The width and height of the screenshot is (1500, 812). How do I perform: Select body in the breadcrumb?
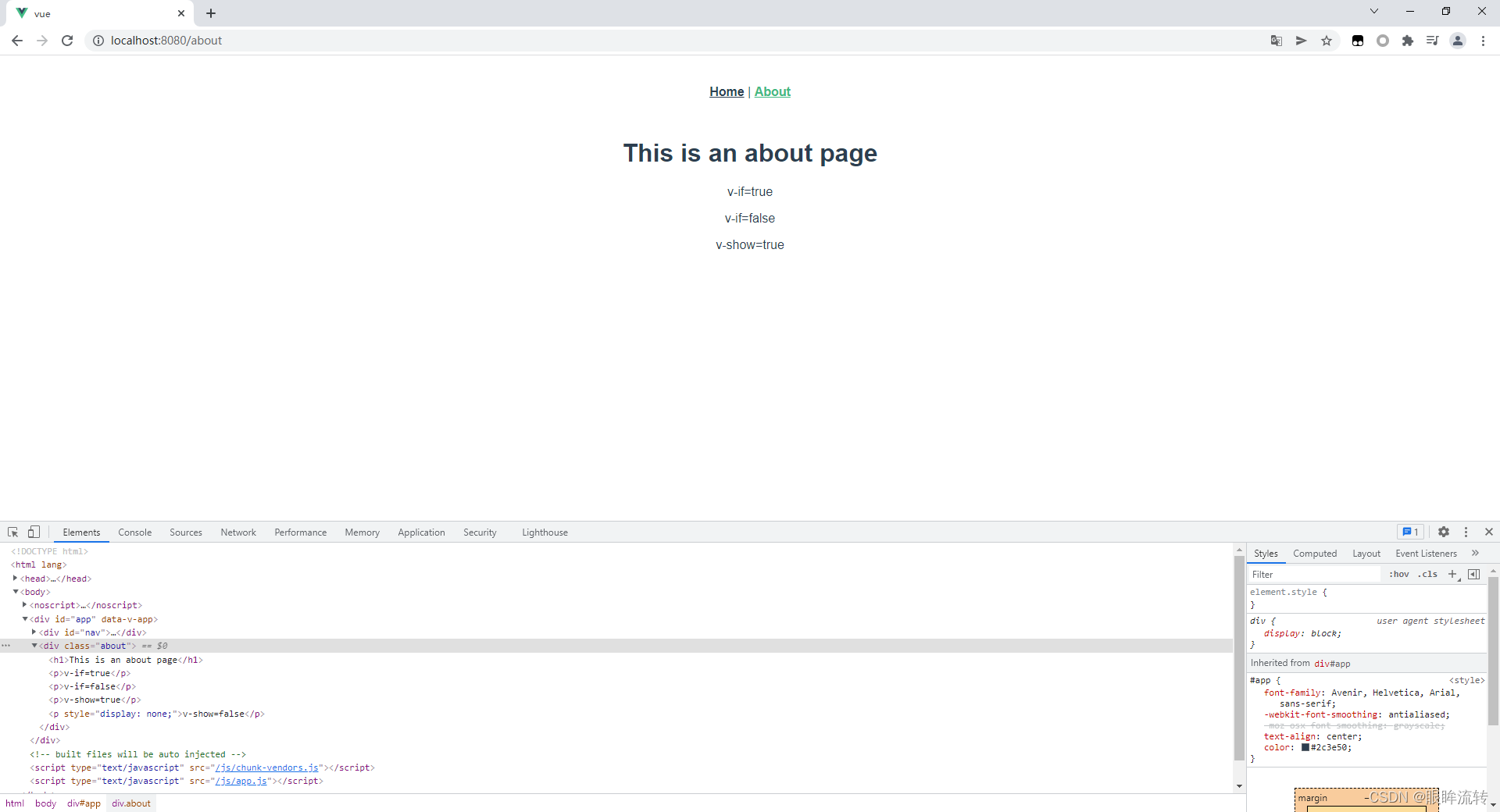(45, 803)
